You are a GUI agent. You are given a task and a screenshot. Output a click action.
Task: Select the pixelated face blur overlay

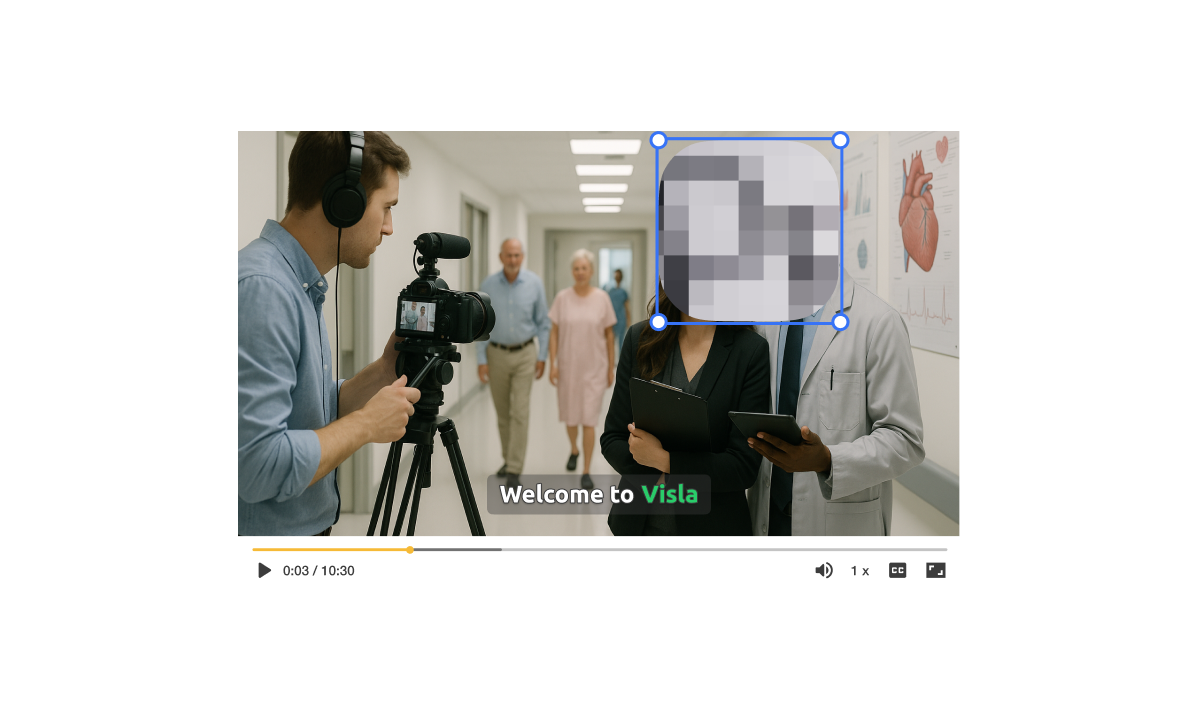pyautogui.click(x=749, y=230)
